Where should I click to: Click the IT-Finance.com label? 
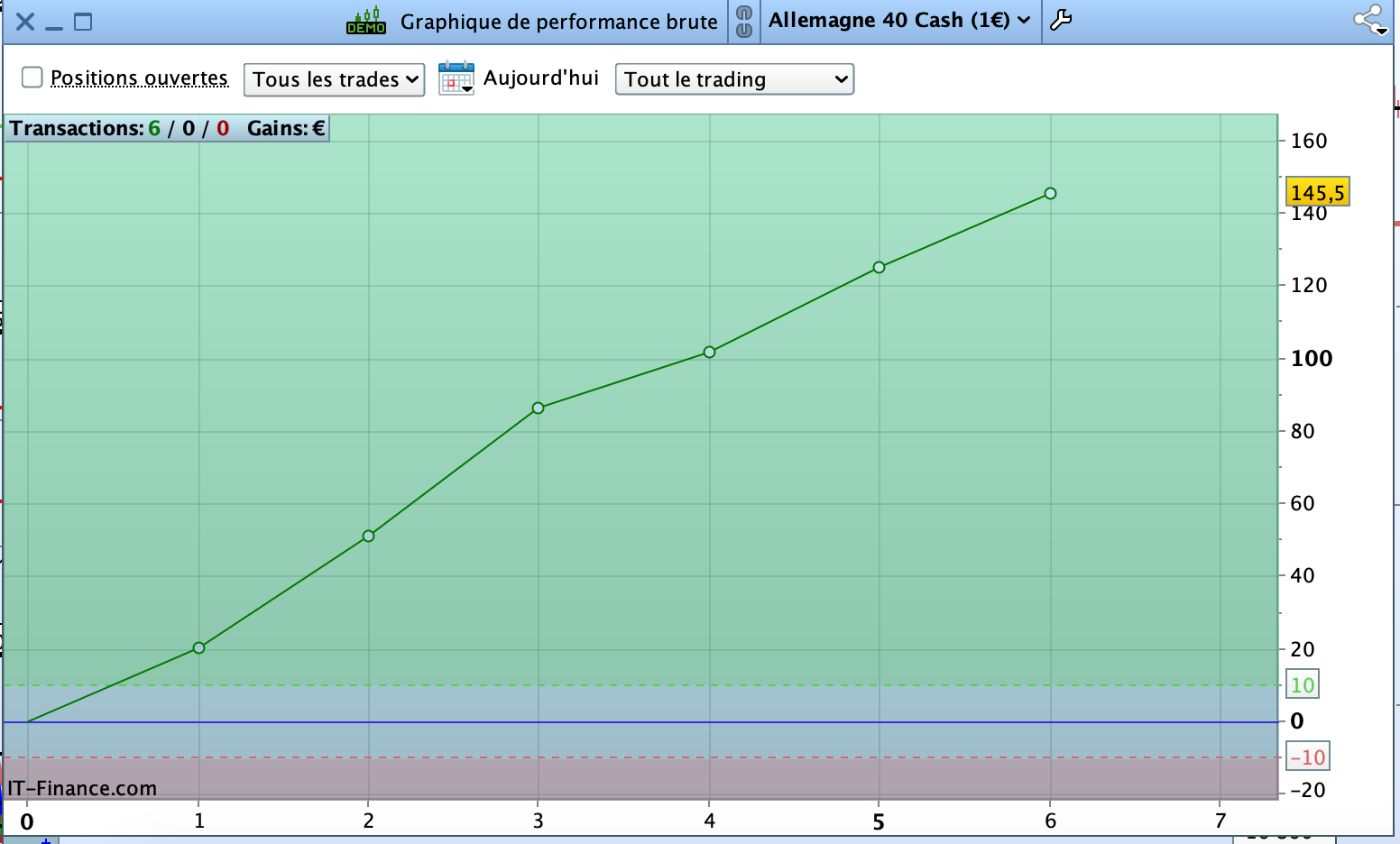[x=82, y=788]
